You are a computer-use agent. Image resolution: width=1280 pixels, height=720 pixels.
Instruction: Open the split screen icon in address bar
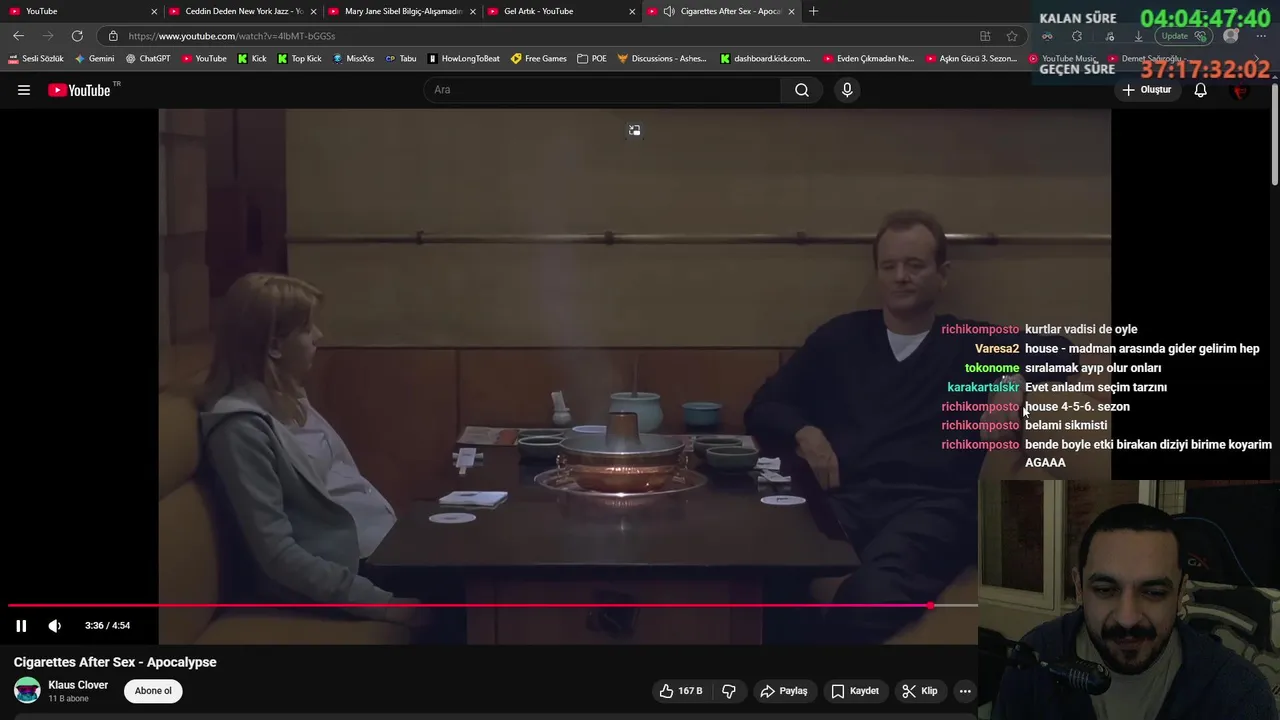pyautogui.click(x=985, y=36)
